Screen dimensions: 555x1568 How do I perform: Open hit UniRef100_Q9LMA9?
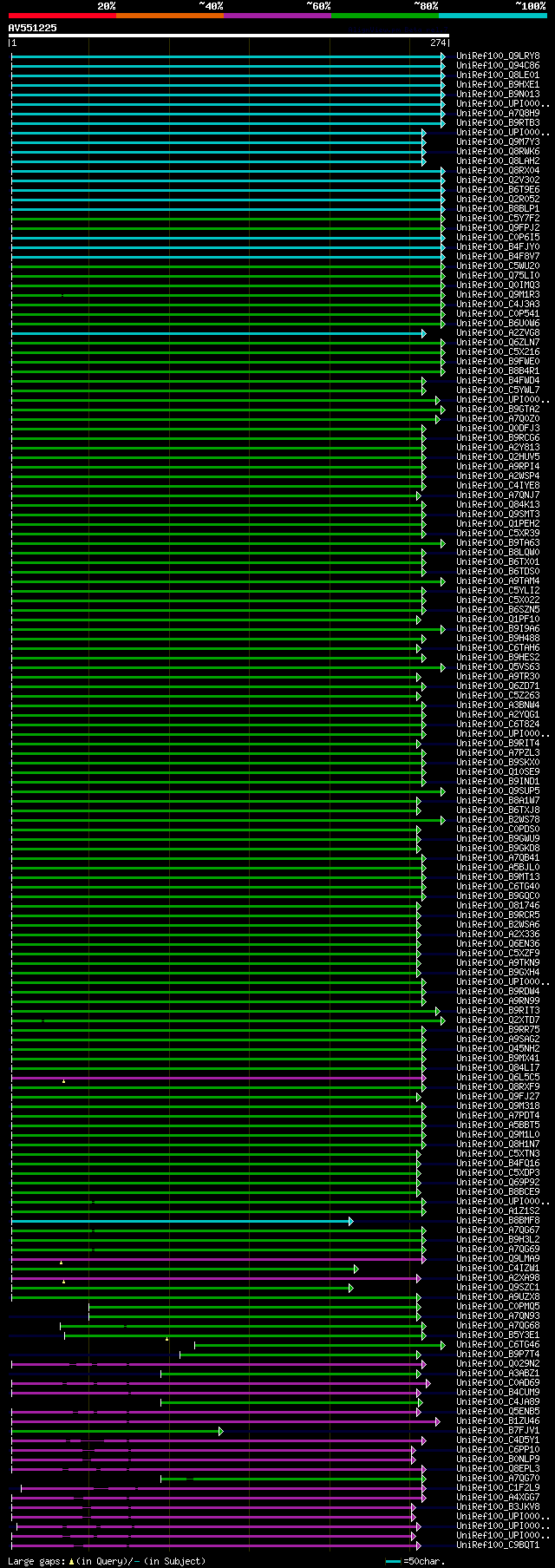point(498,1258)
